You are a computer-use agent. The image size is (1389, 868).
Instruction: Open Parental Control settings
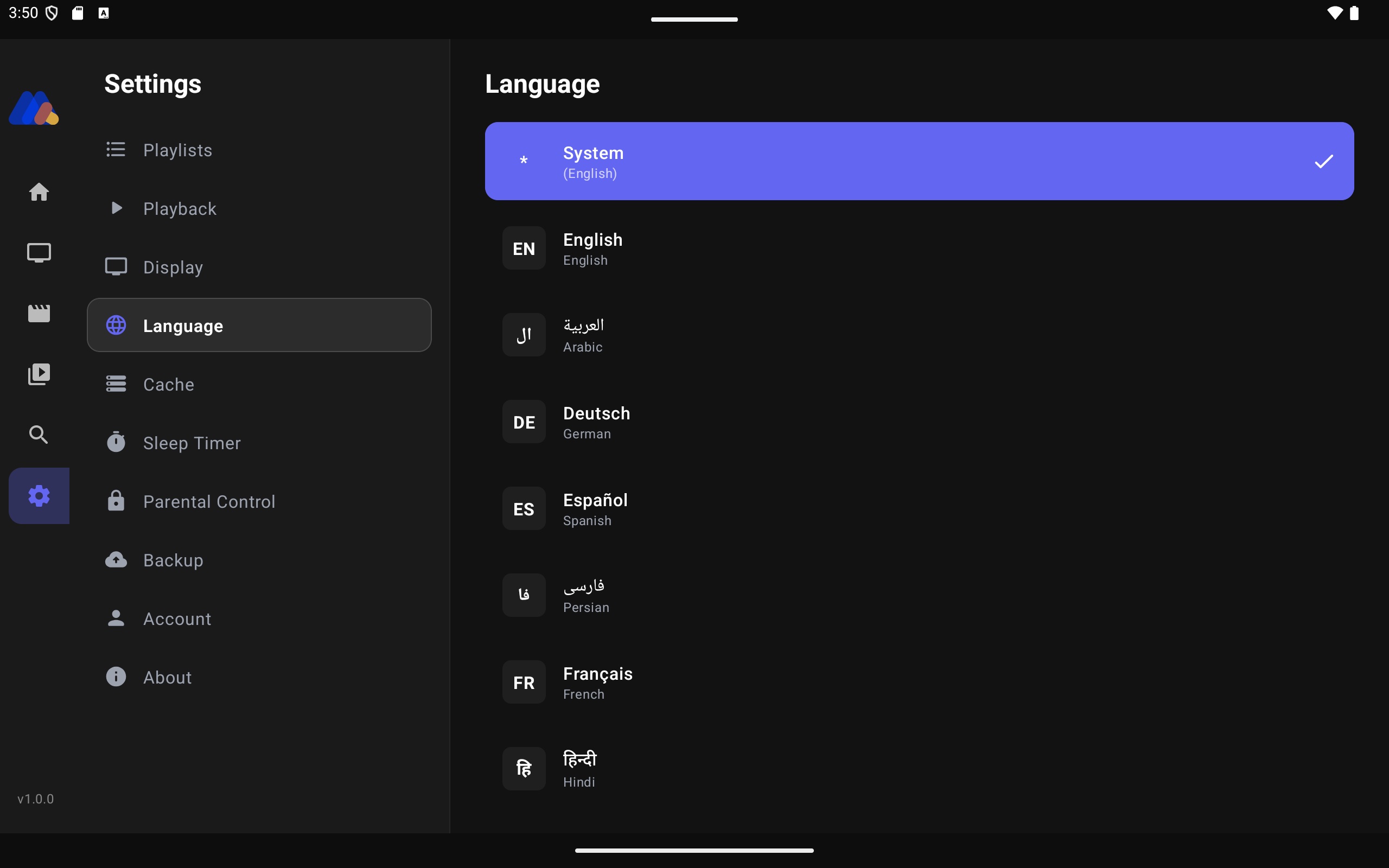259,501
